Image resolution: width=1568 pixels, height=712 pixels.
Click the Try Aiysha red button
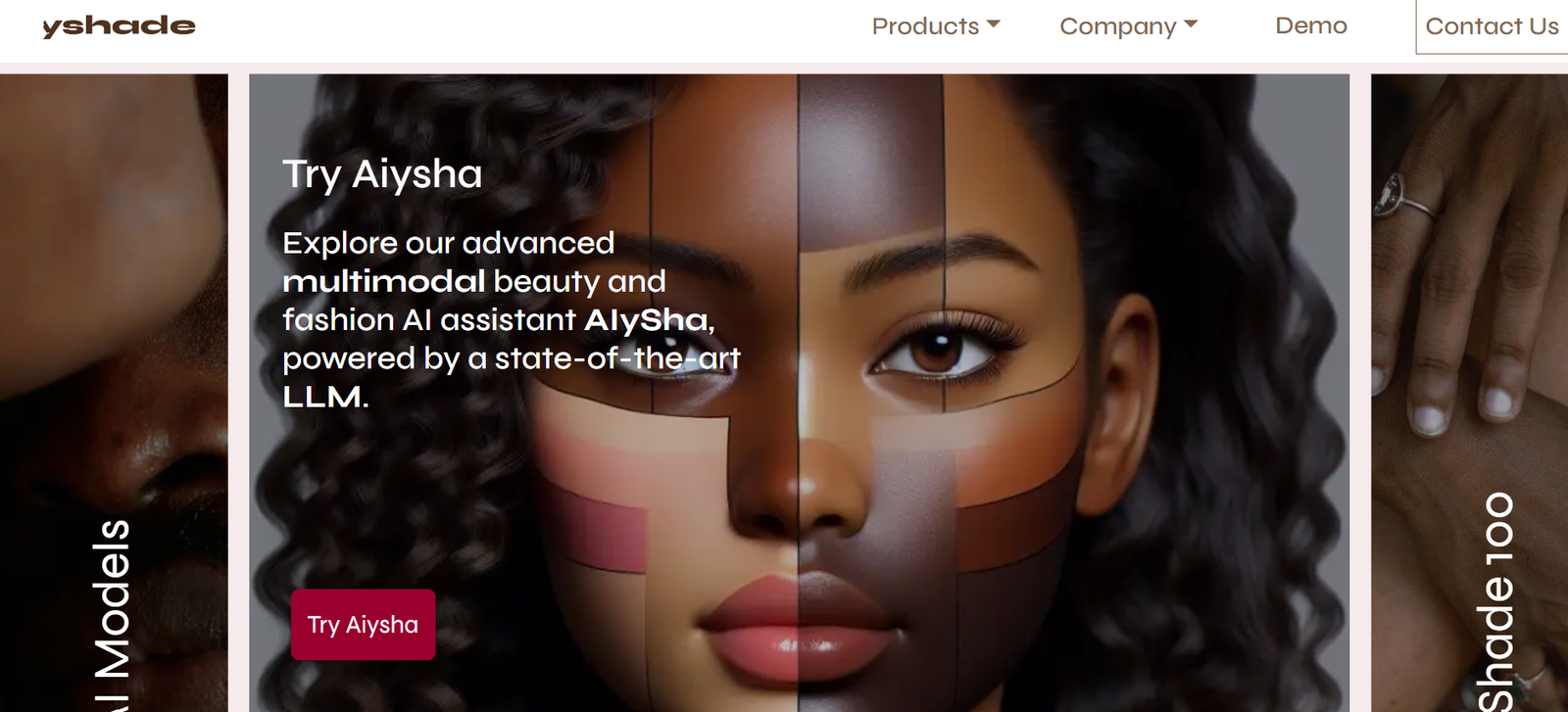[x=364, y=625]
